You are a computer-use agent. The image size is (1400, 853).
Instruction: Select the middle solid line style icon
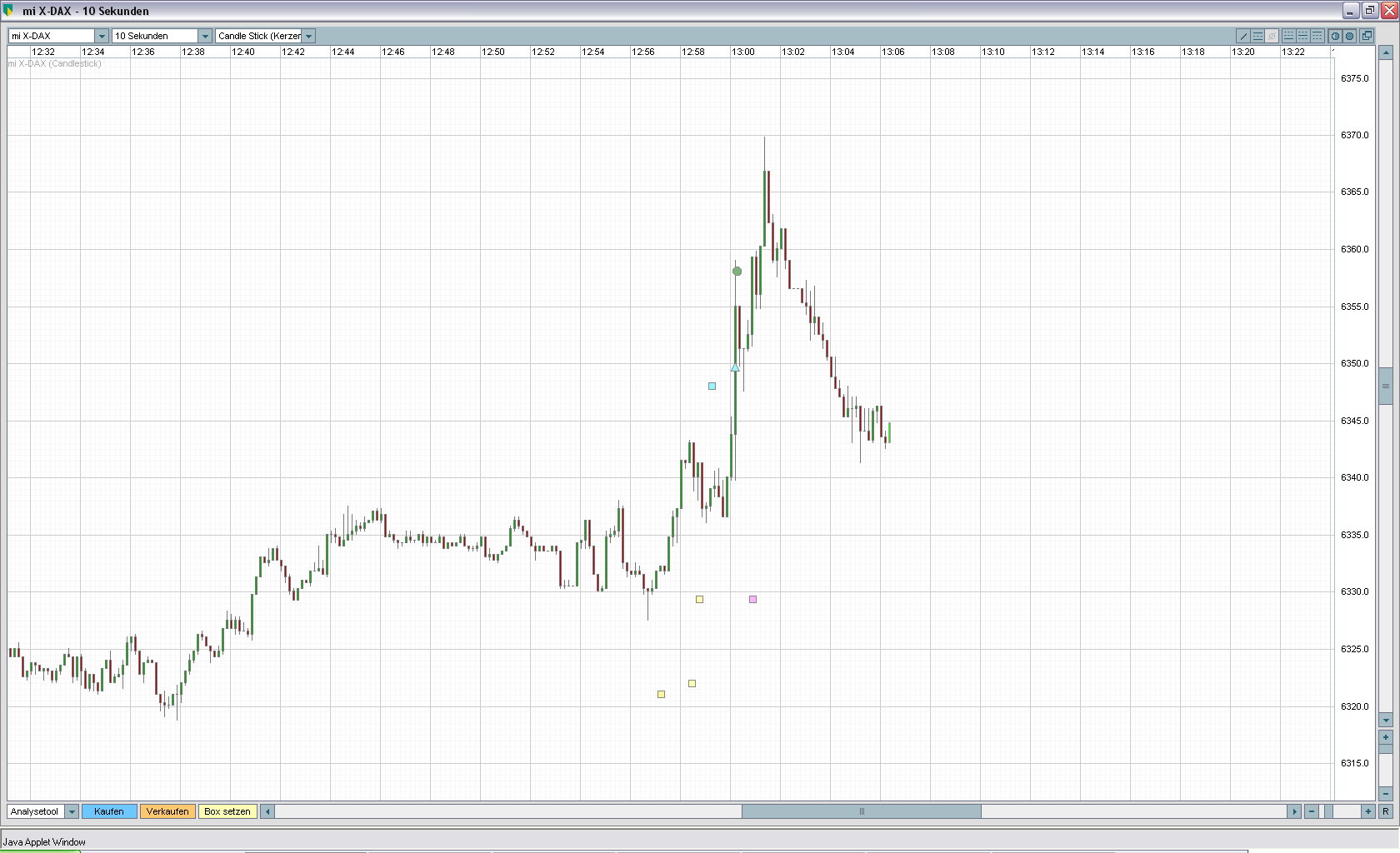(1303, 36)
